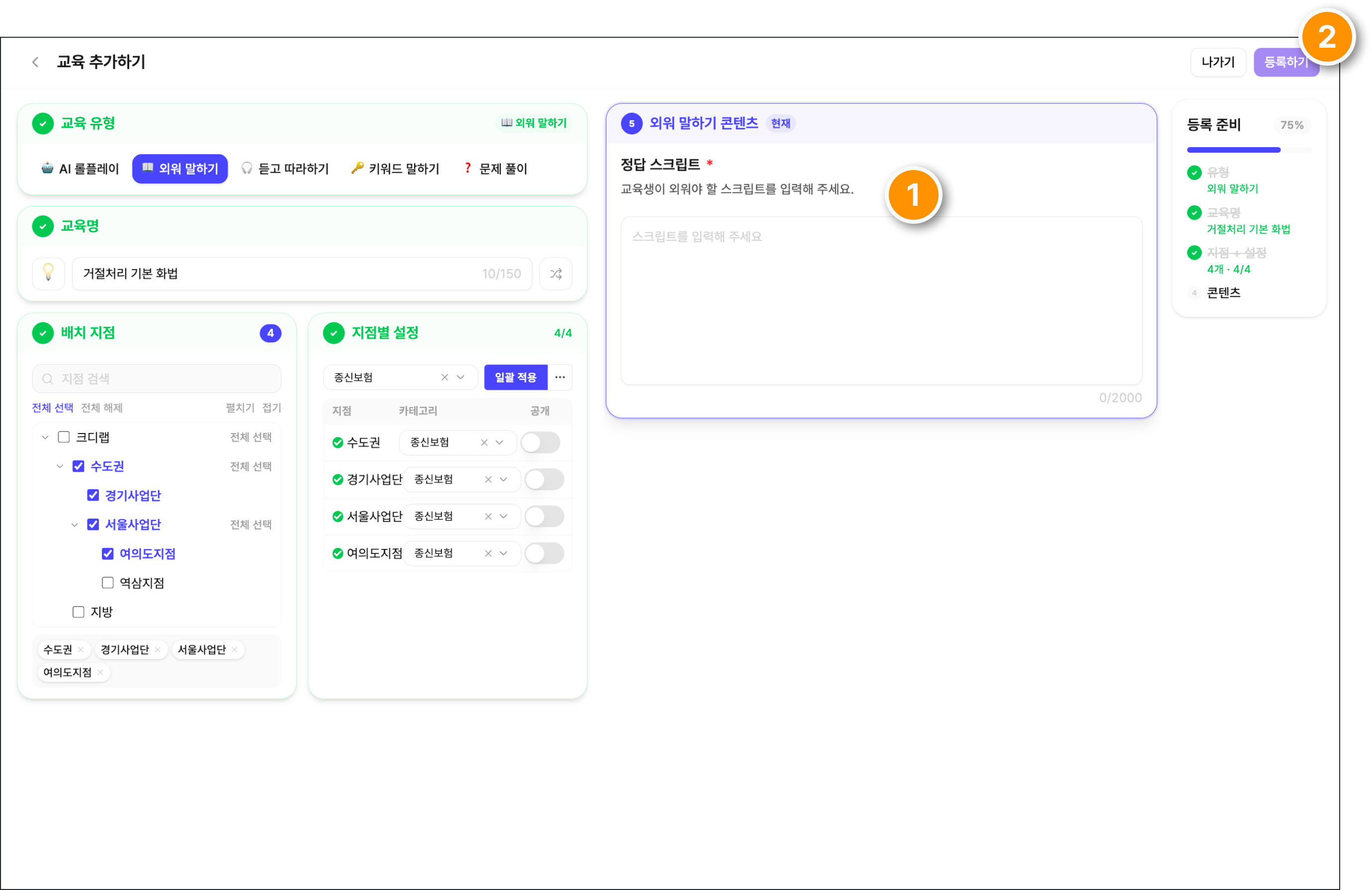Click the 전체 해제 link
Image resolution: width=1372 pixels, height=890 pixels.
tap(101, 408)
